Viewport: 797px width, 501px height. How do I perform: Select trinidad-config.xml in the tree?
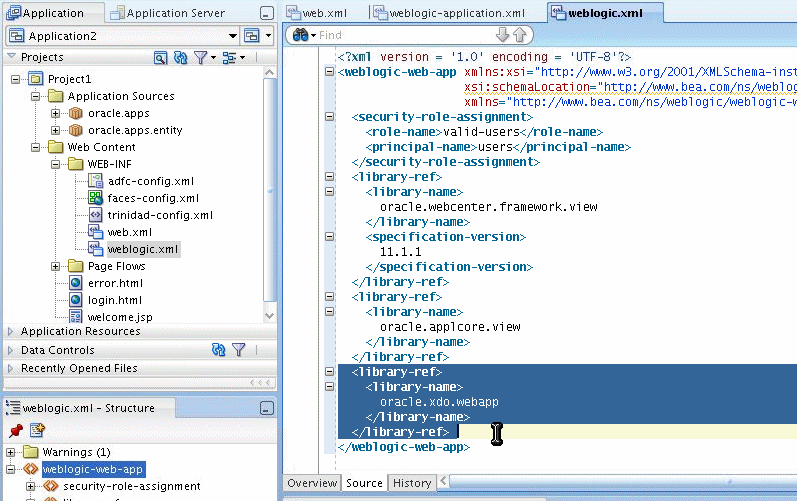pos(160,215)
